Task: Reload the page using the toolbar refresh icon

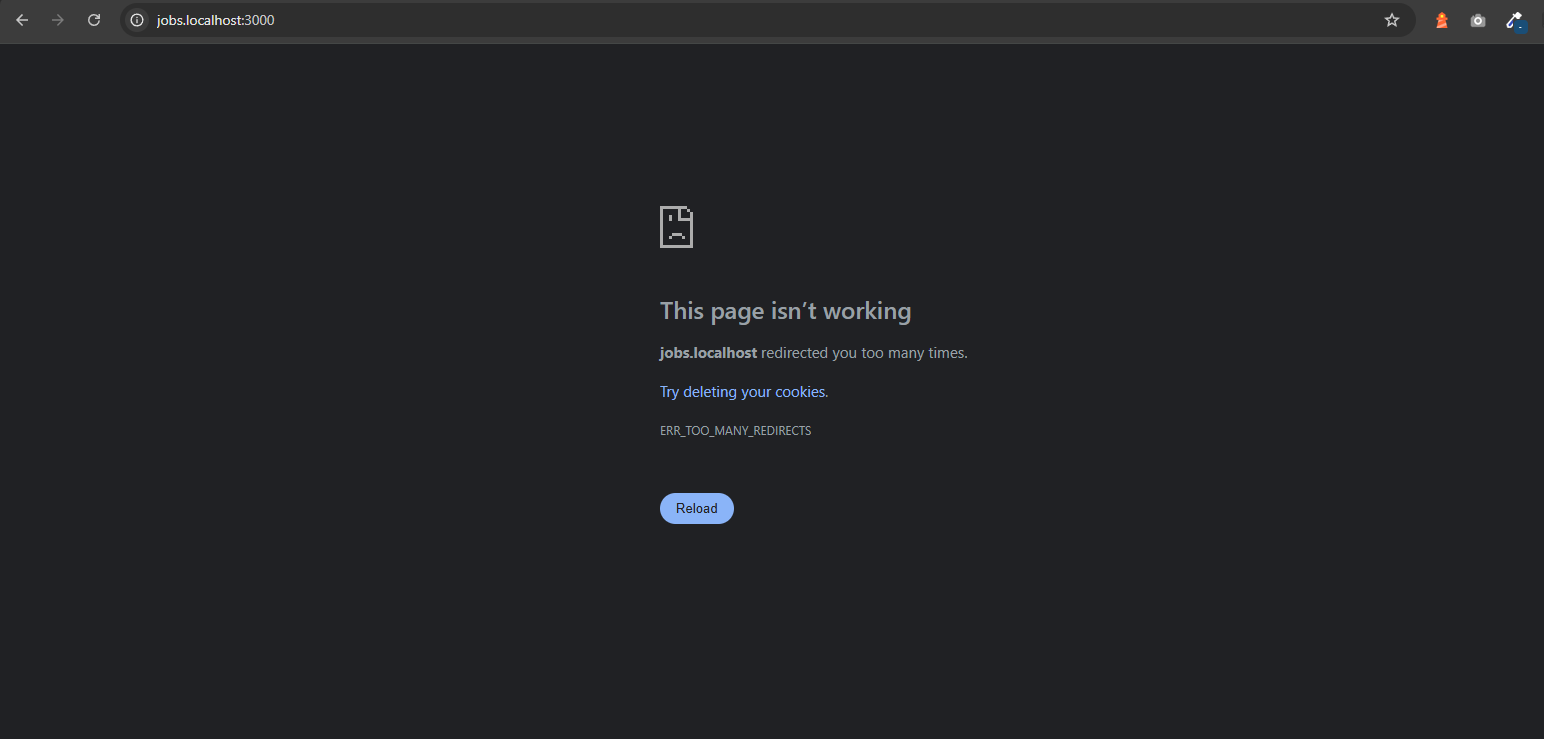Action: (94, 20)
